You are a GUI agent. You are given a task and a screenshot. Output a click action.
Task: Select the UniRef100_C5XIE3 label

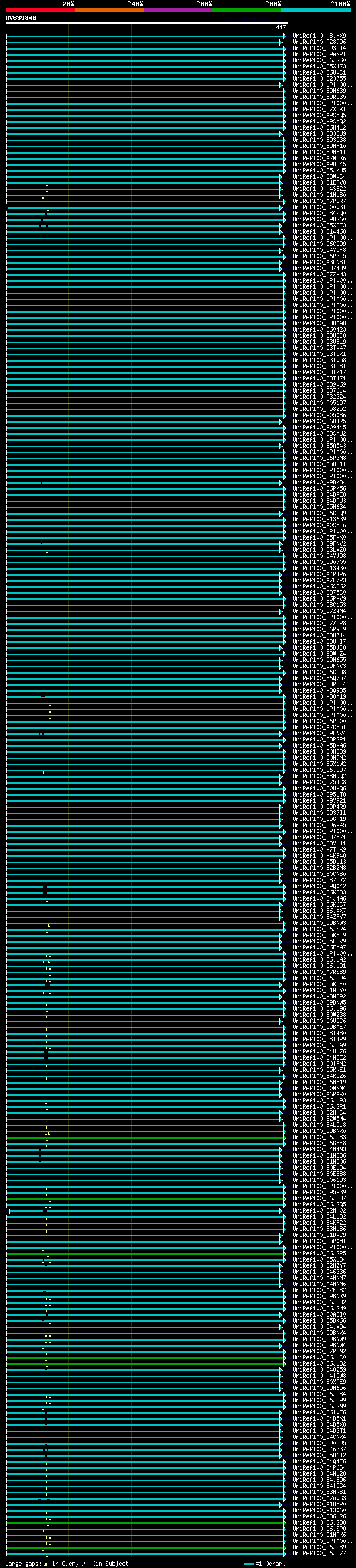319,225
